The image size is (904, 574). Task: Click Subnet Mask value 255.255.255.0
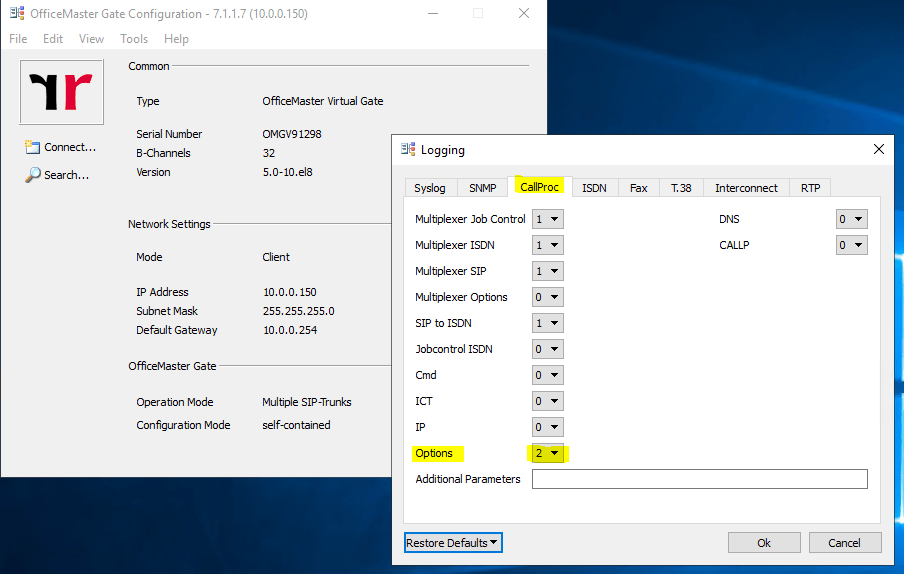(299, 311)
